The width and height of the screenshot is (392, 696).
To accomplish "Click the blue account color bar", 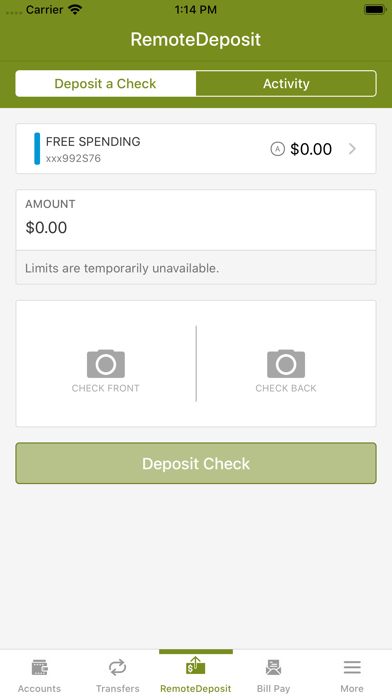I will point(37,149).
